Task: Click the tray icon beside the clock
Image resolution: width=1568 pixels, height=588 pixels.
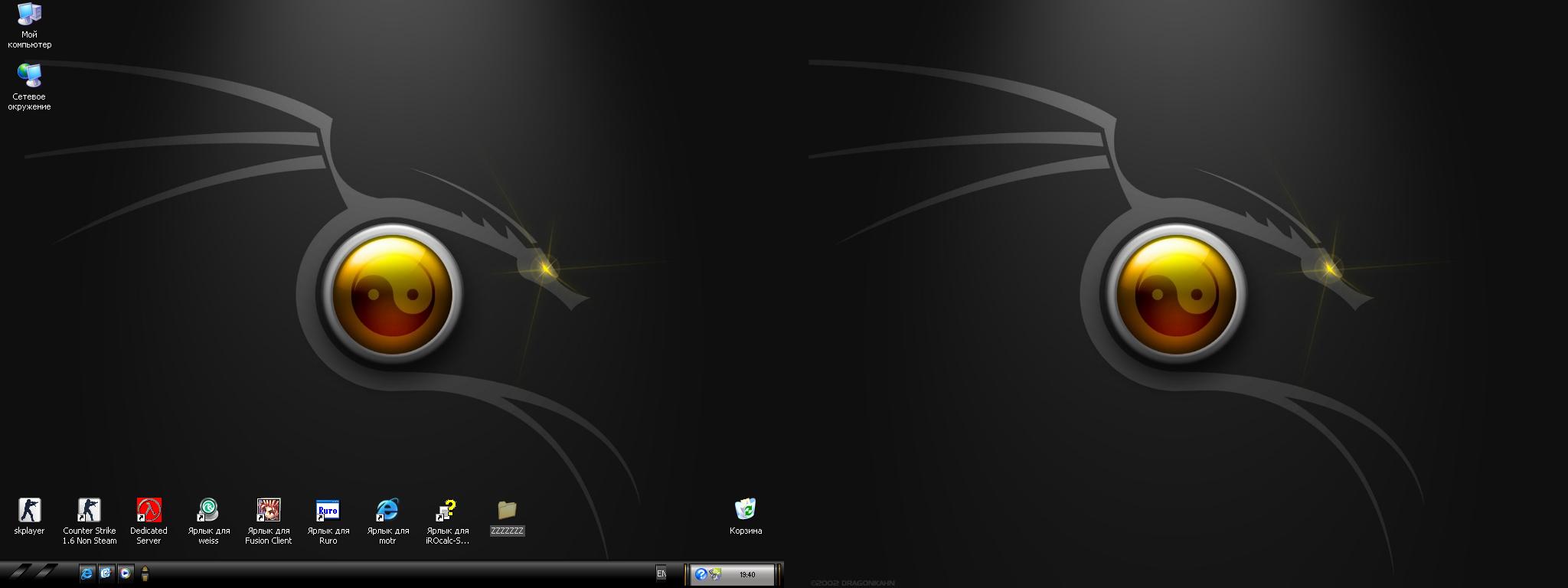Action: click(x=715, y=574)
